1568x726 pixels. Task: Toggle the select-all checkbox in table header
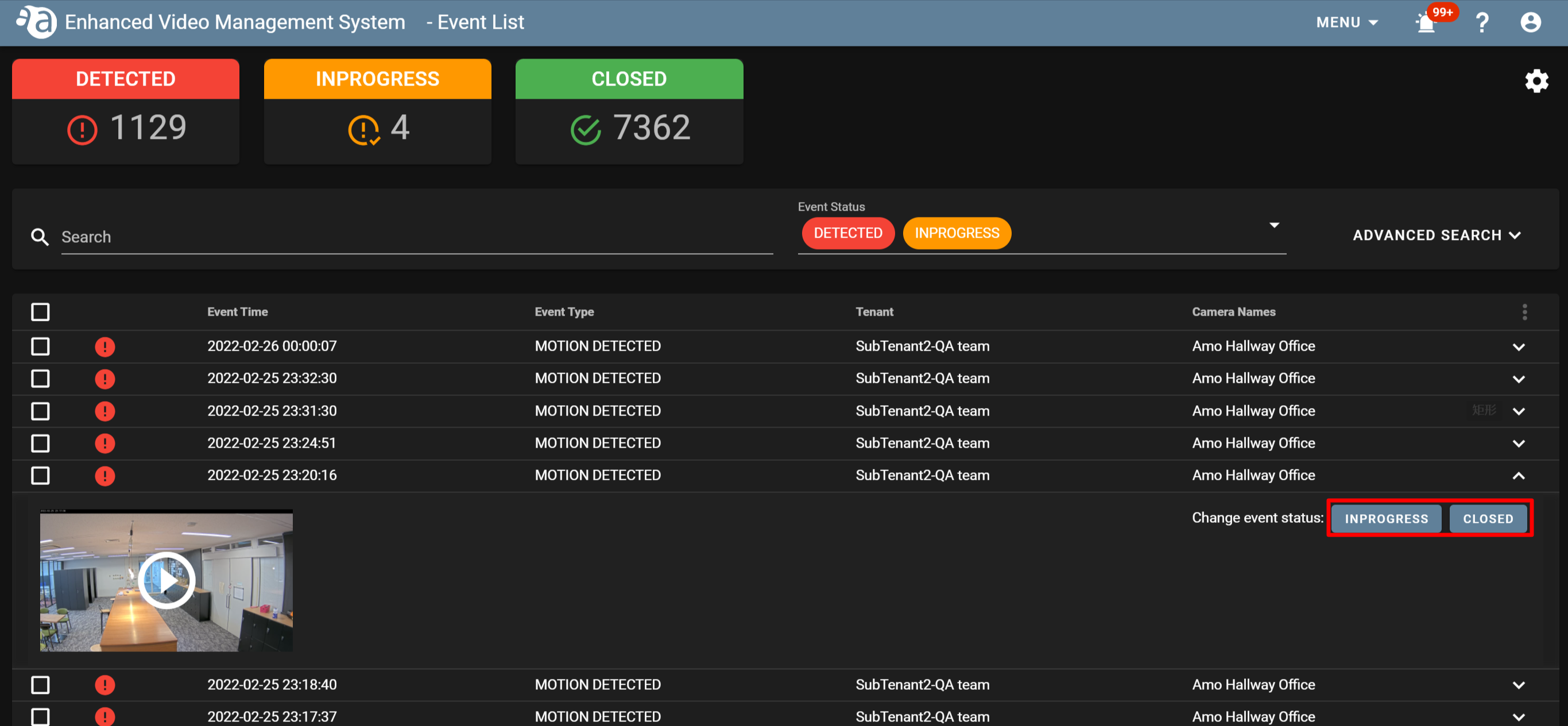click(40, 312)
